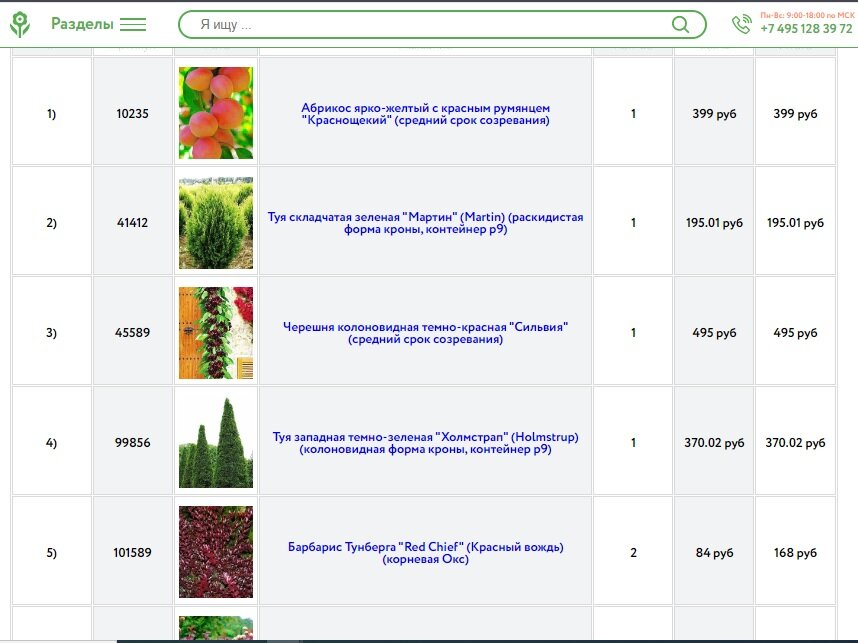Call the number +7 495 128 39 72
The width and height of the screenshot is (858, 643).
(806, 29)
